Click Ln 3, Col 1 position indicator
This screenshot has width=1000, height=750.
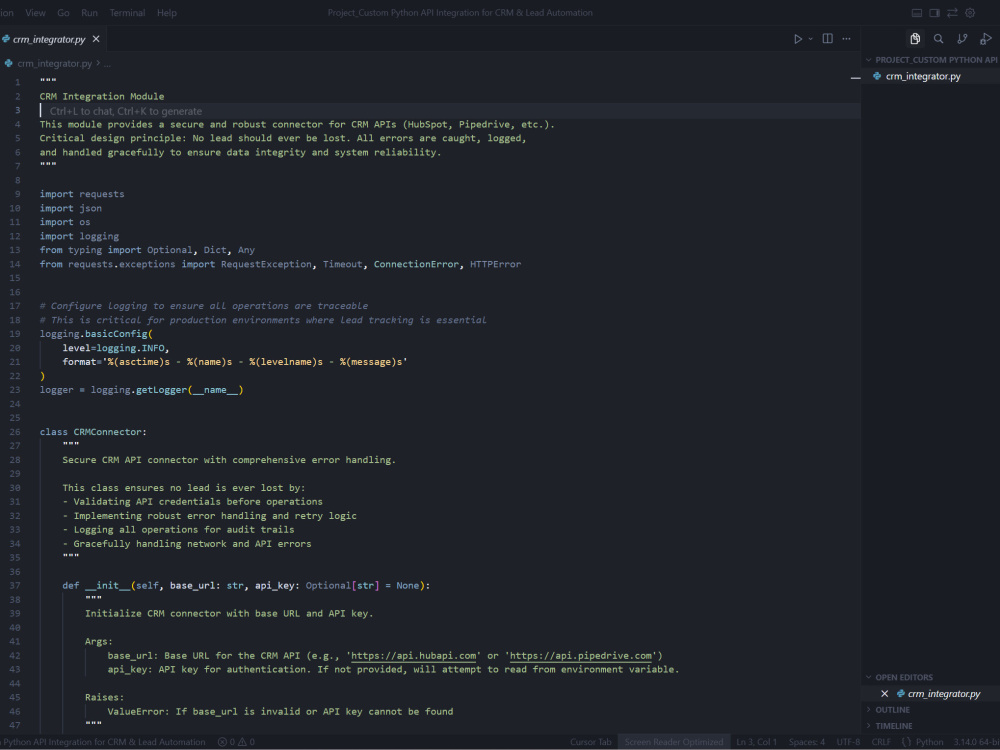click(756, 742)
